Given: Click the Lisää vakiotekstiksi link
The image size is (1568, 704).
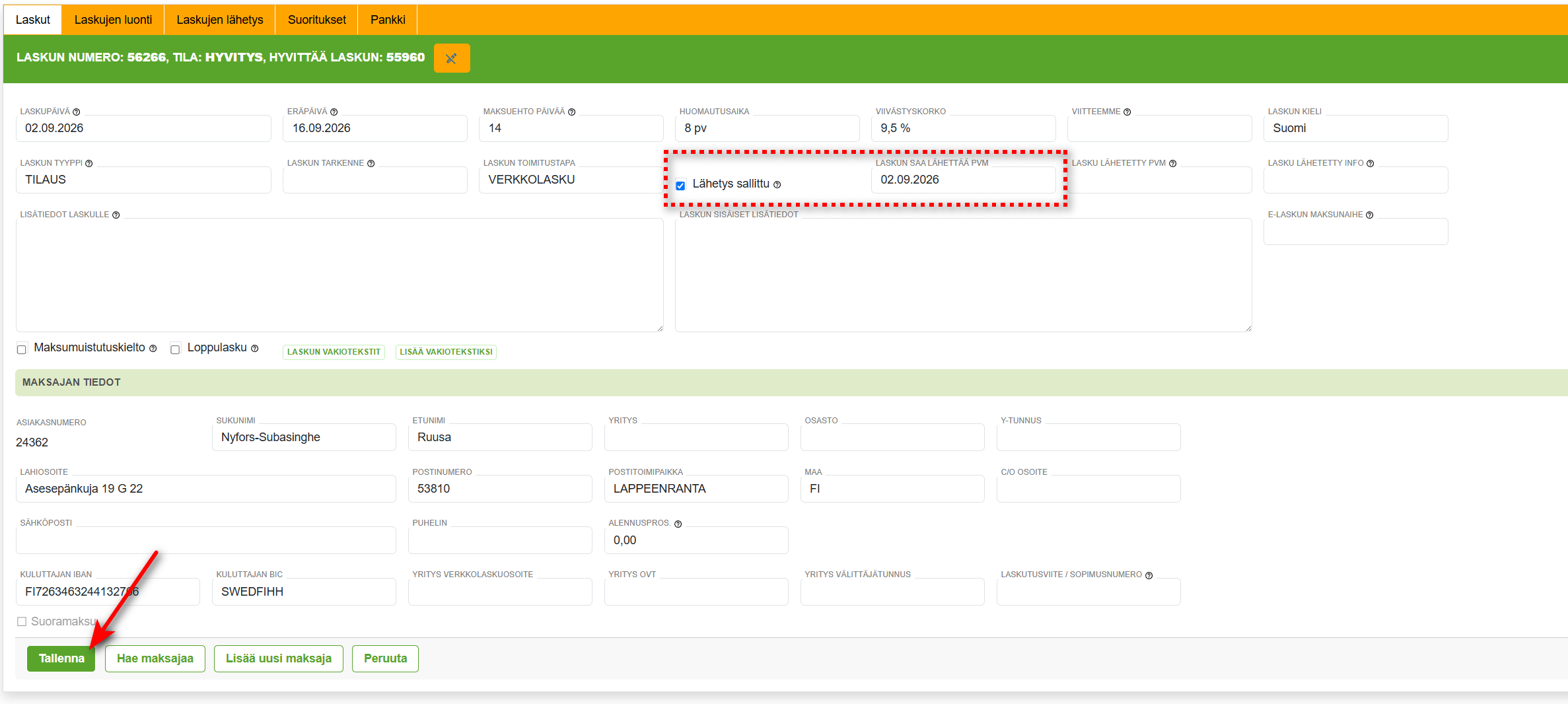Looking at the screenshot, I should 446,352.
